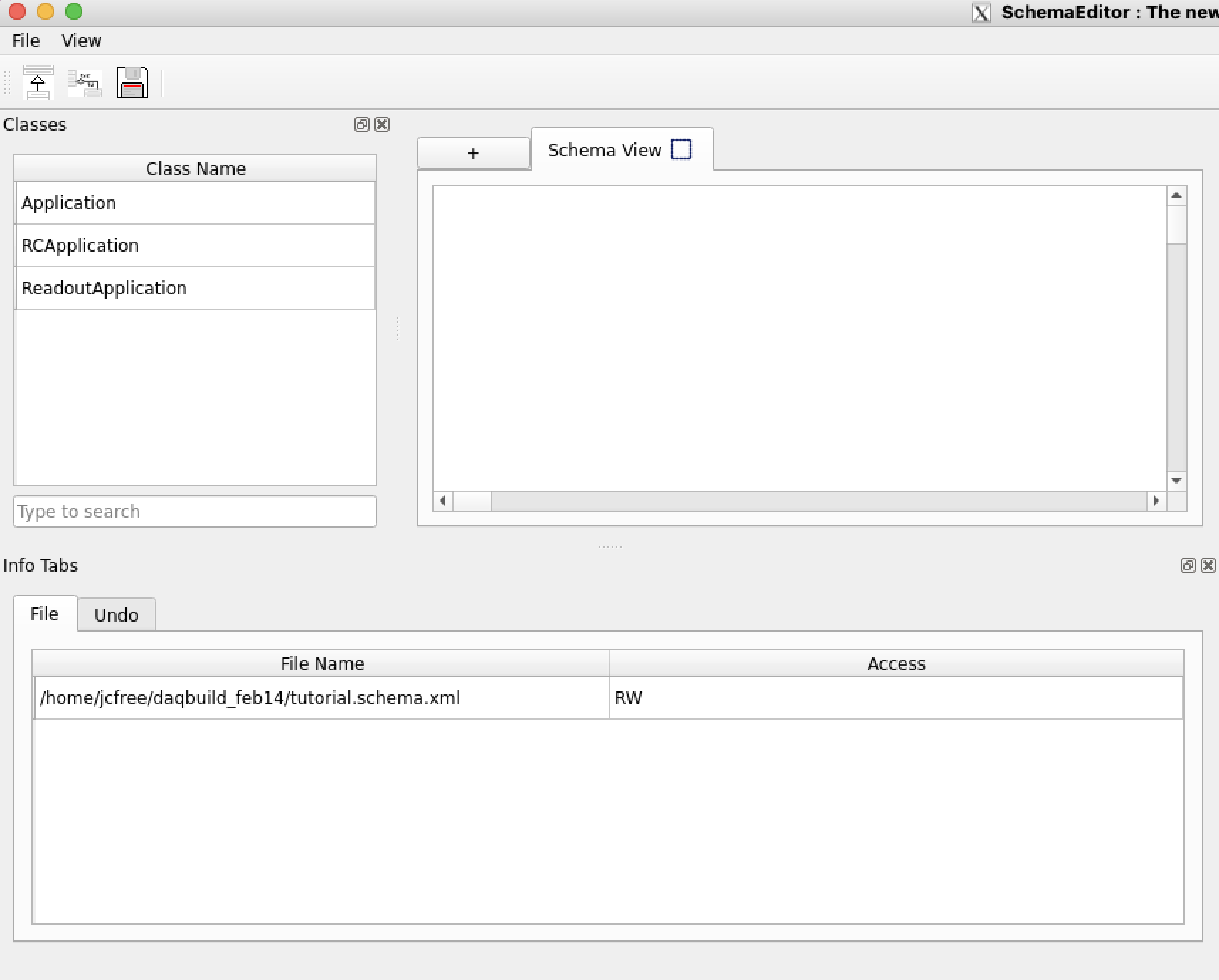Image resolution: width=1219 pixels, height=980 pixels.
Task: Click the schema view scroll down arrow
Action: [x=1176, y=481]
